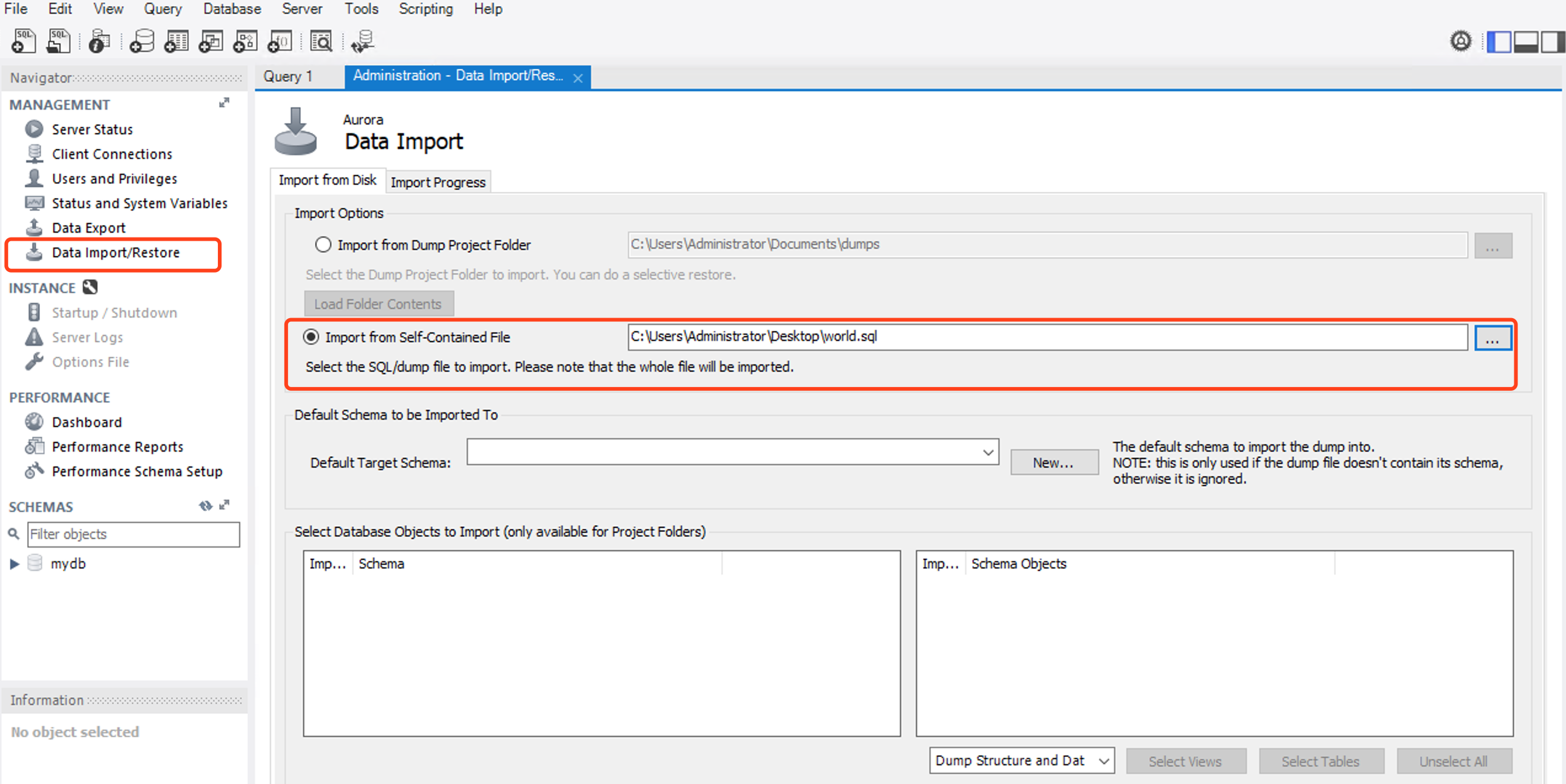Browse for self-contained file with ... button
This screenshot has width=1566, height=784.
(1492, 338)
